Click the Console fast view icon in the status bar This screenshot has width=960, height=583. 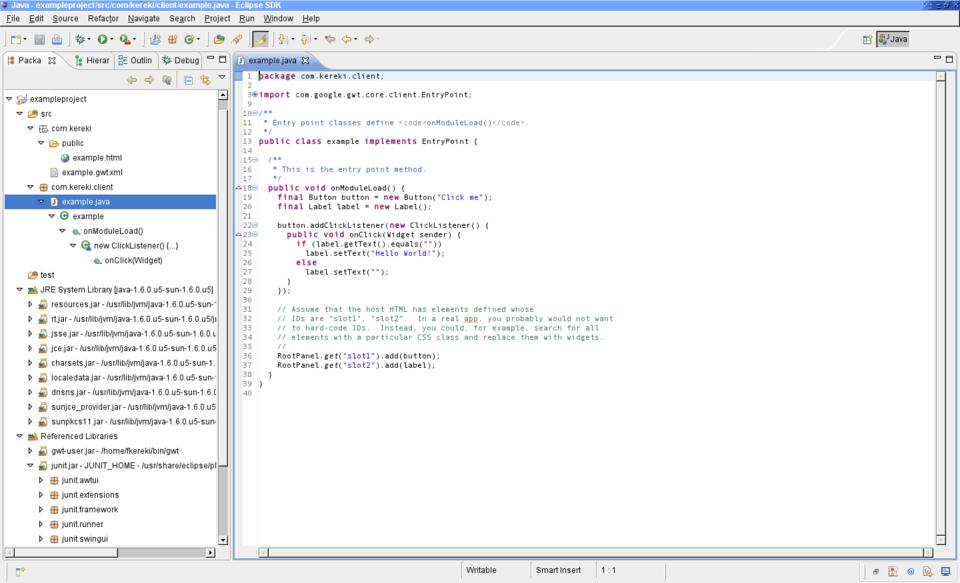click(945, 571)
